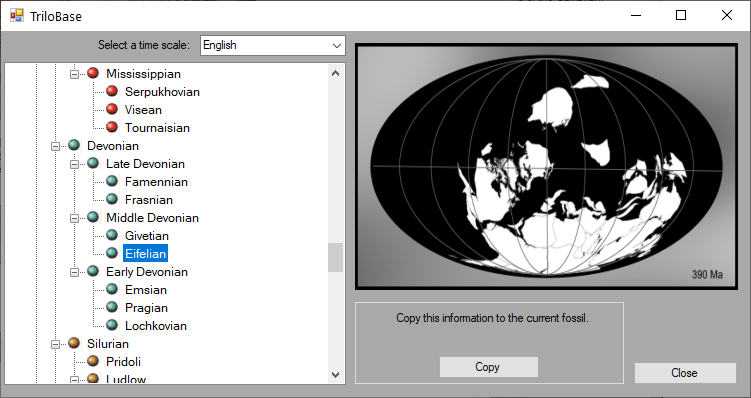Click the red sphere icon beside Tournaisian

[x=112, y=127]
